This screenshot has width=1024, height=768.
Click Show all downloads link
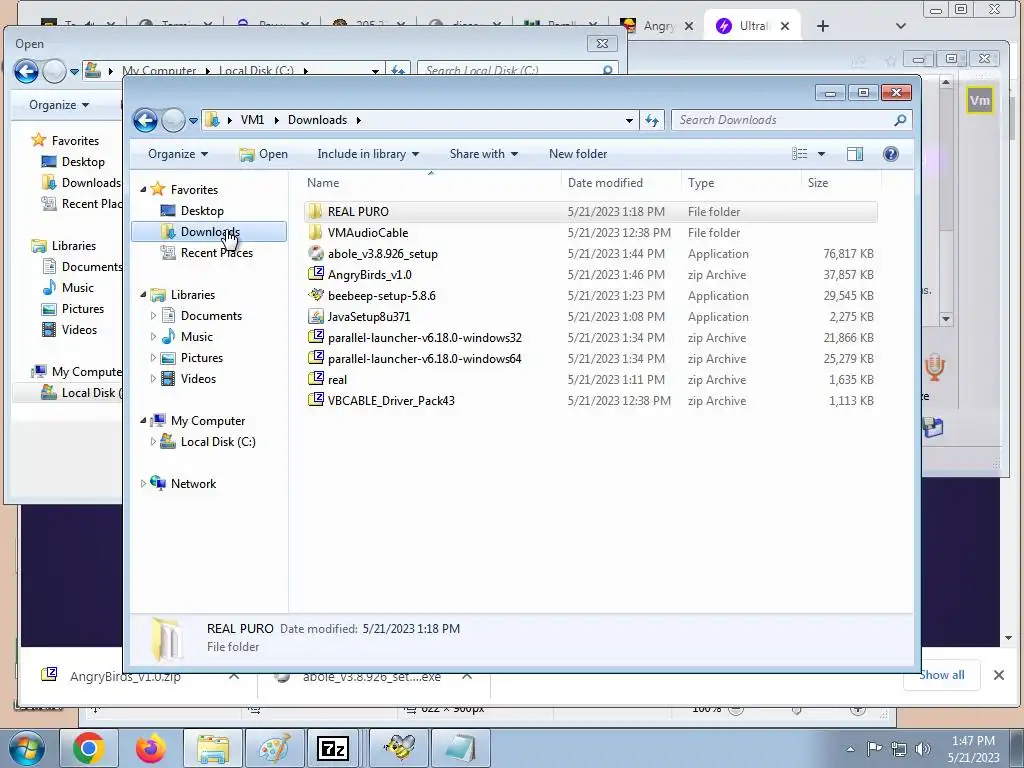942,675
